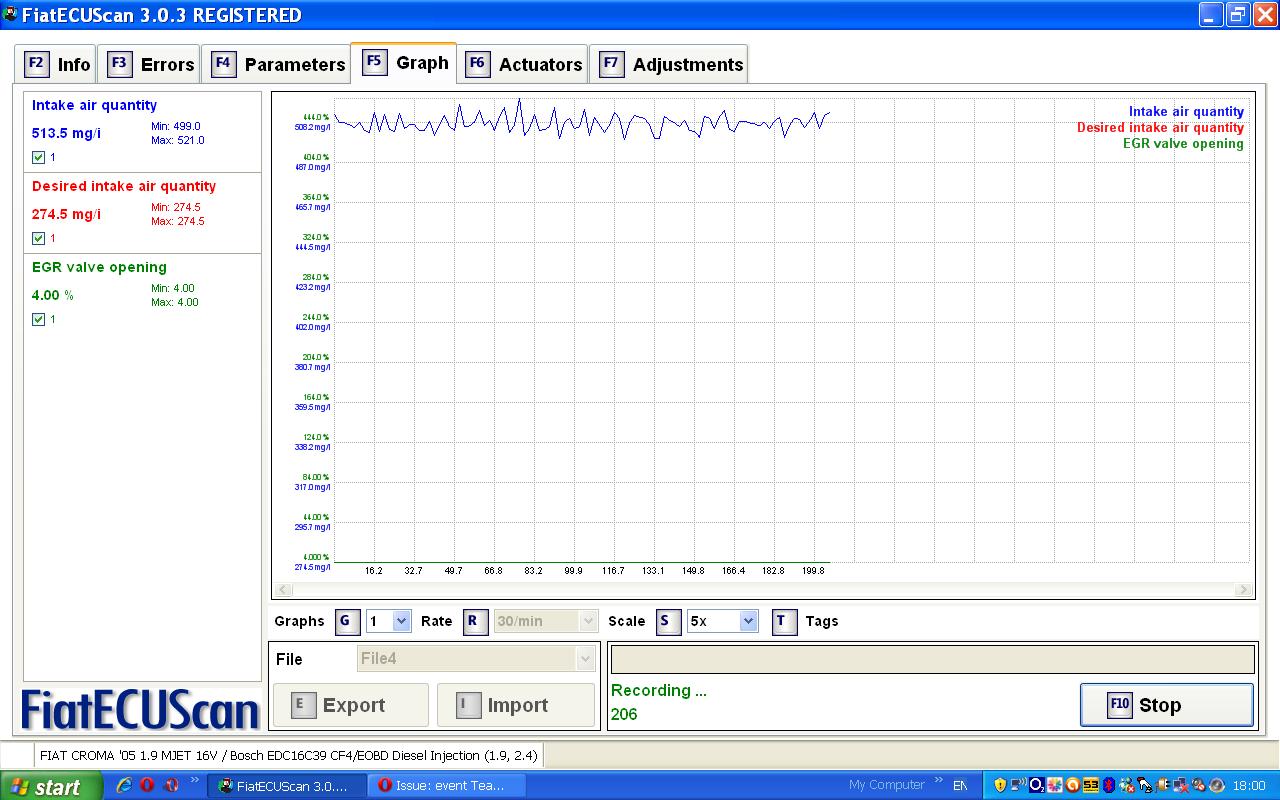Switch to the F3 Errors tab

(x=151, y=64)
